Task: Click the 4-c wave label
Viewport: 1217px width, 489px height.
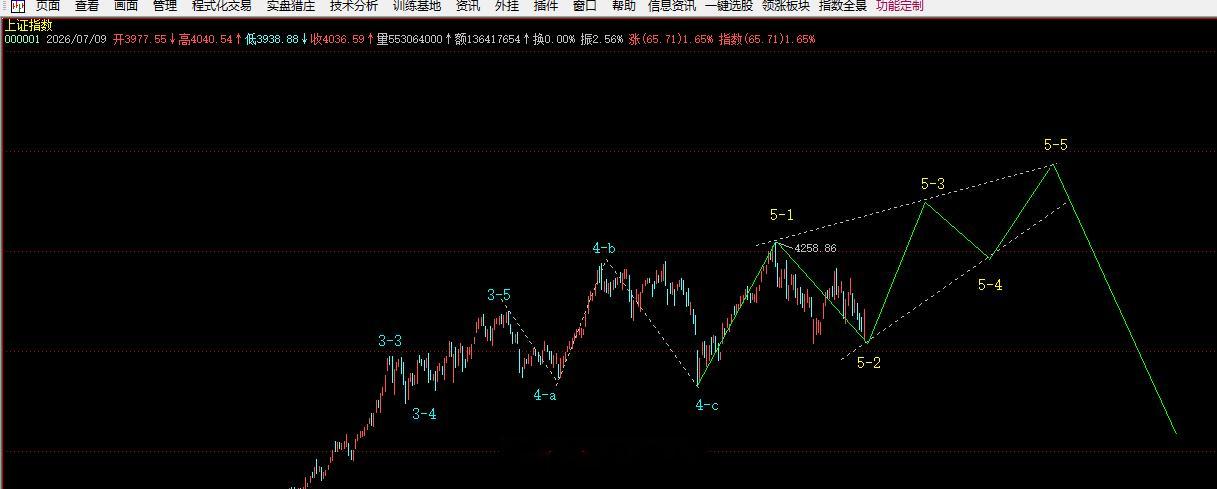Action: [707, 405]
